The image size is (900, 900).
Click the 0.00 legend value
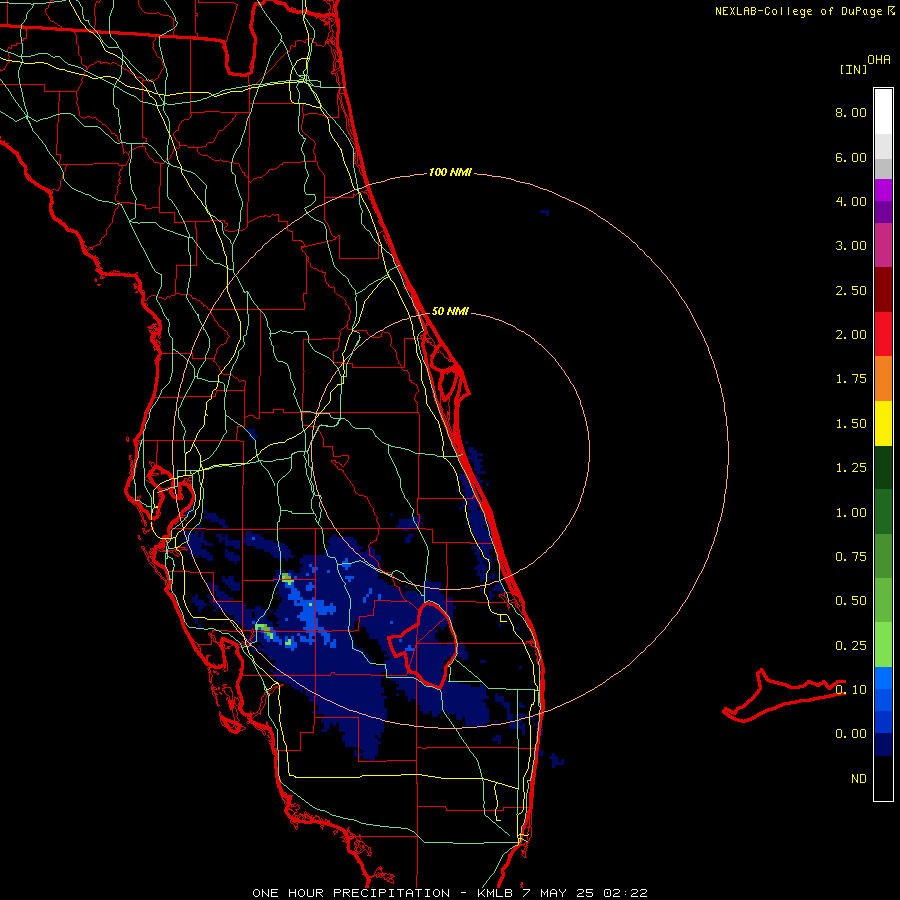(x=851, y=734)
